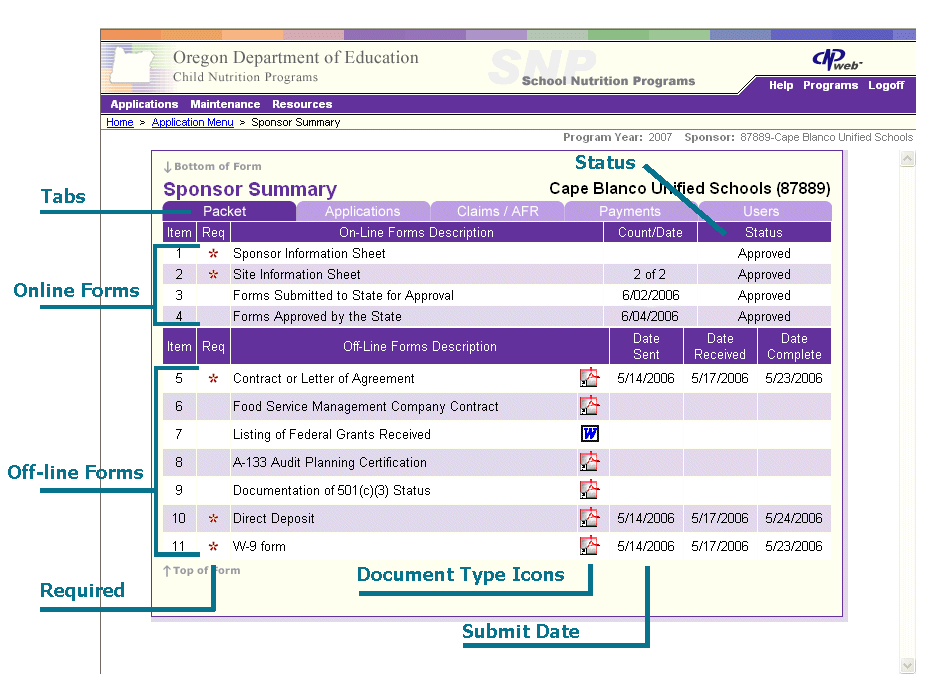936x694 pixels.
Task: Open PDF icon for Direct Deposit
Action: (590, 518)
